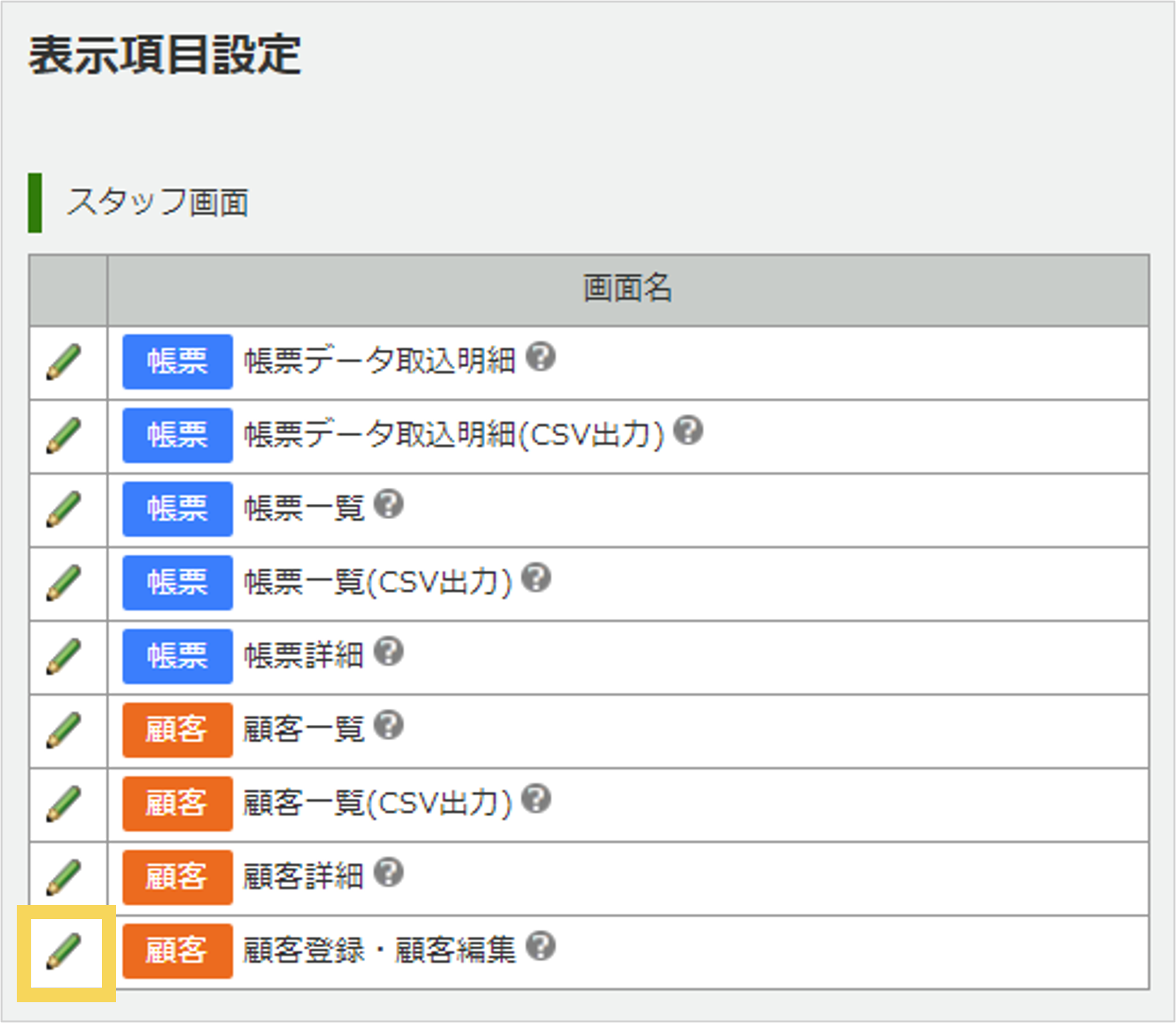Click the blue 帳票 badge on 帳票詳細 row
Screen dimensions: 1176x1023
[176, 657]
